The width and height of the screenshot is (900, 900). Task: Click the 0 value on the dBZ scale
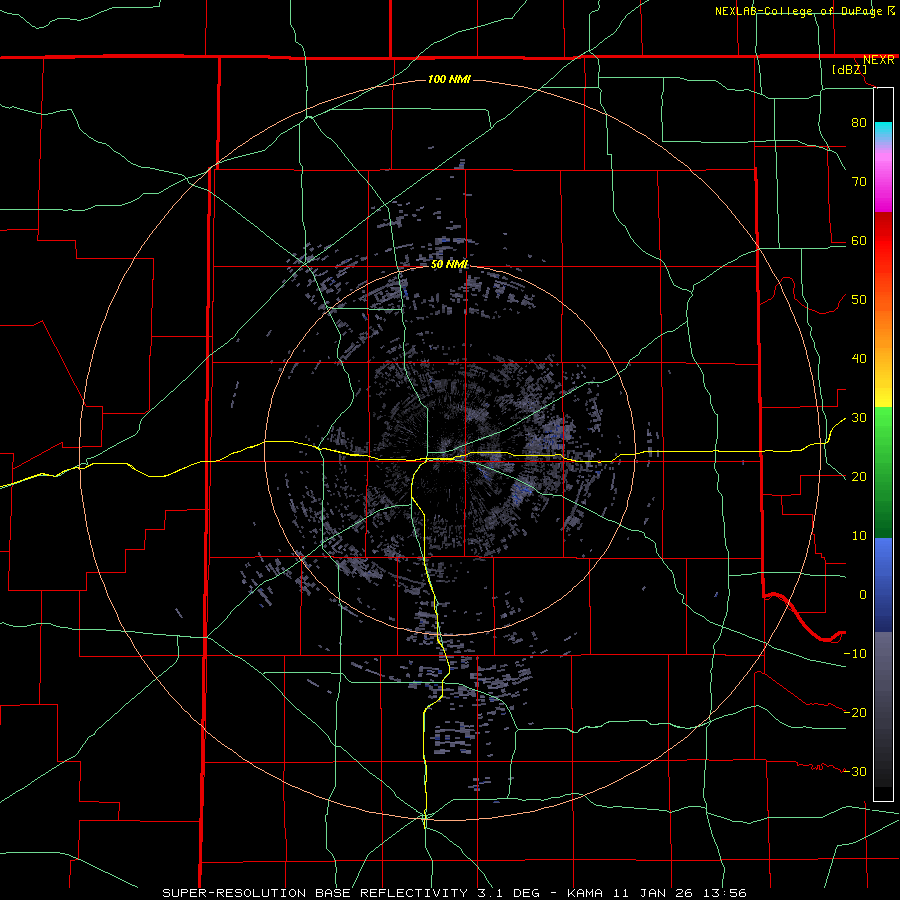point(863,595)
